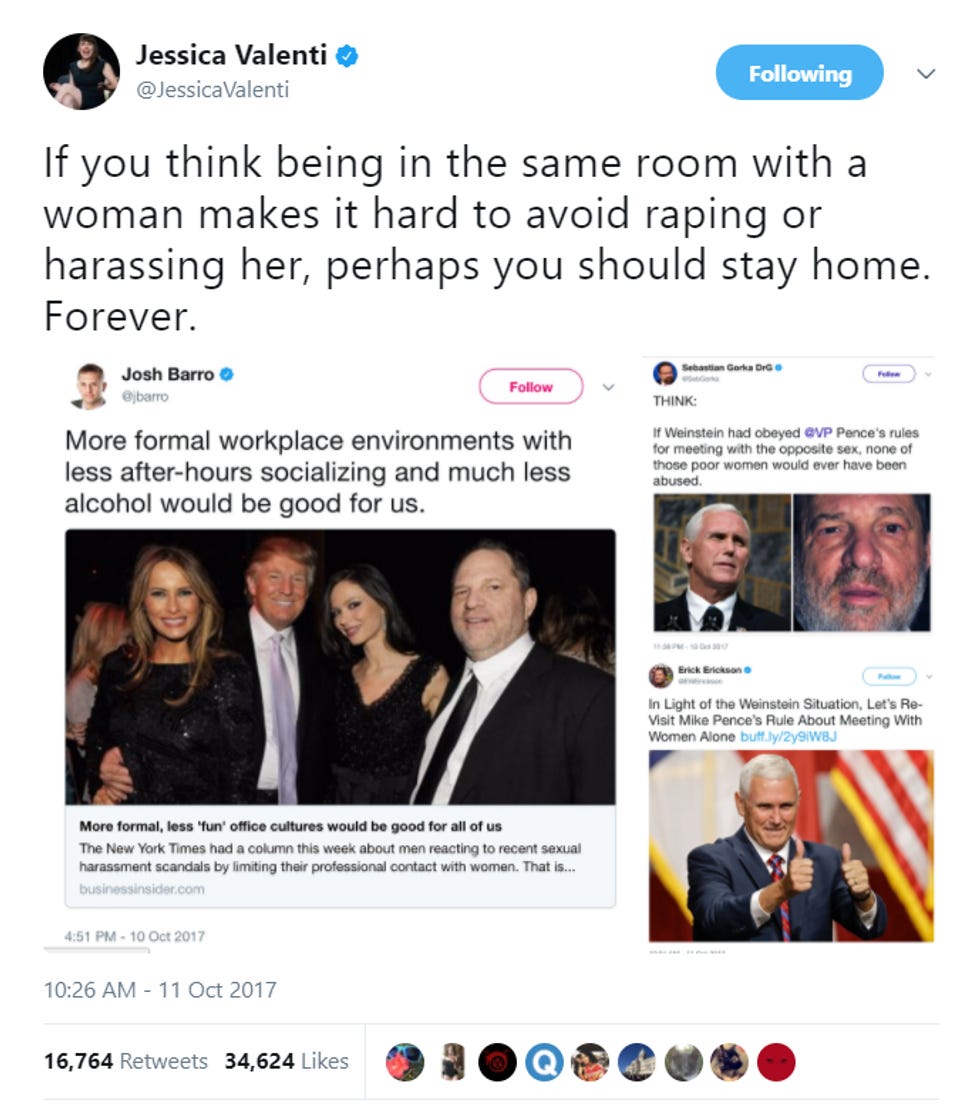The image size is (980, 1104).
Task: Open the @JessicaValenti handle link
Action: click(212, 89)
